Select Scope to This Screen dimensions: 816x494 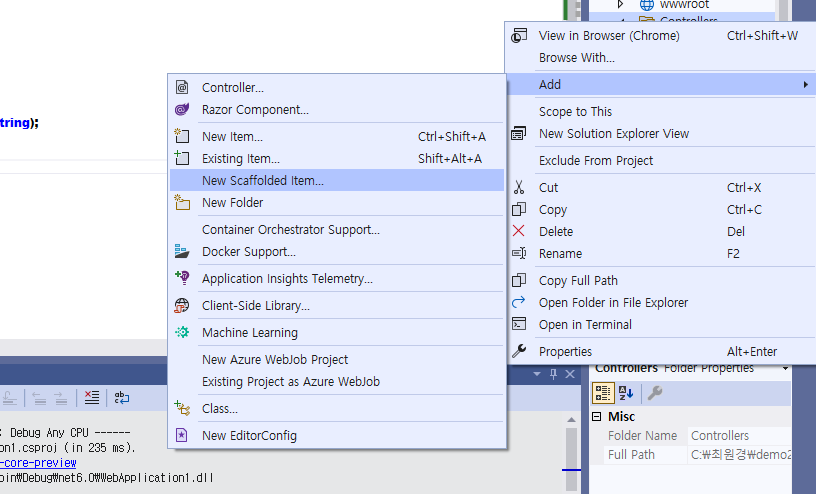(660, 111)
